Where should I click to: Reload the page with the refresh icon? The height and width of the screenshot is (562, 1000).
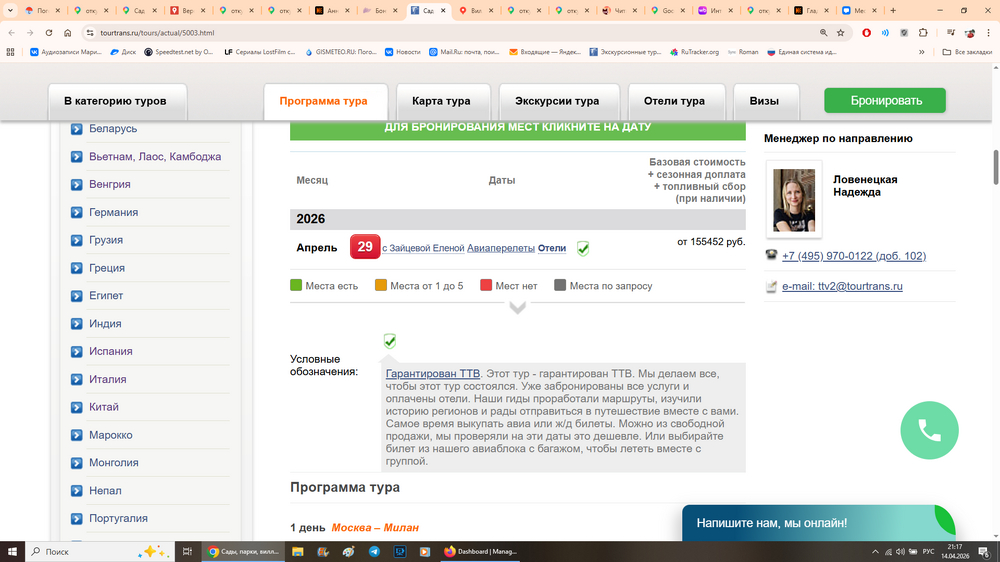click(49, 32)
